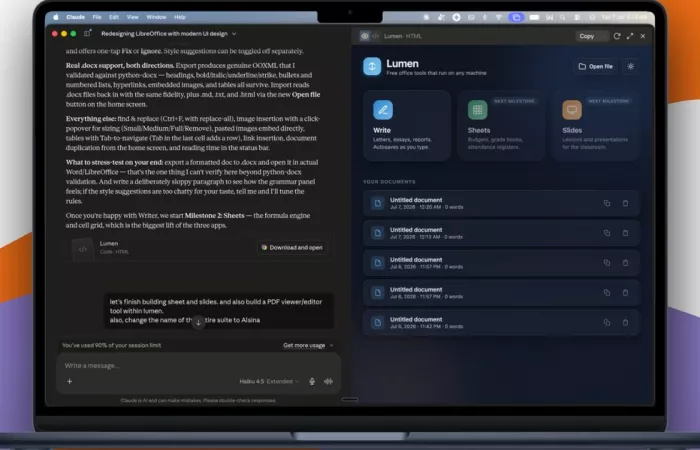Open the Edit menu
This screenshot has width=700, height=450.
114,17
